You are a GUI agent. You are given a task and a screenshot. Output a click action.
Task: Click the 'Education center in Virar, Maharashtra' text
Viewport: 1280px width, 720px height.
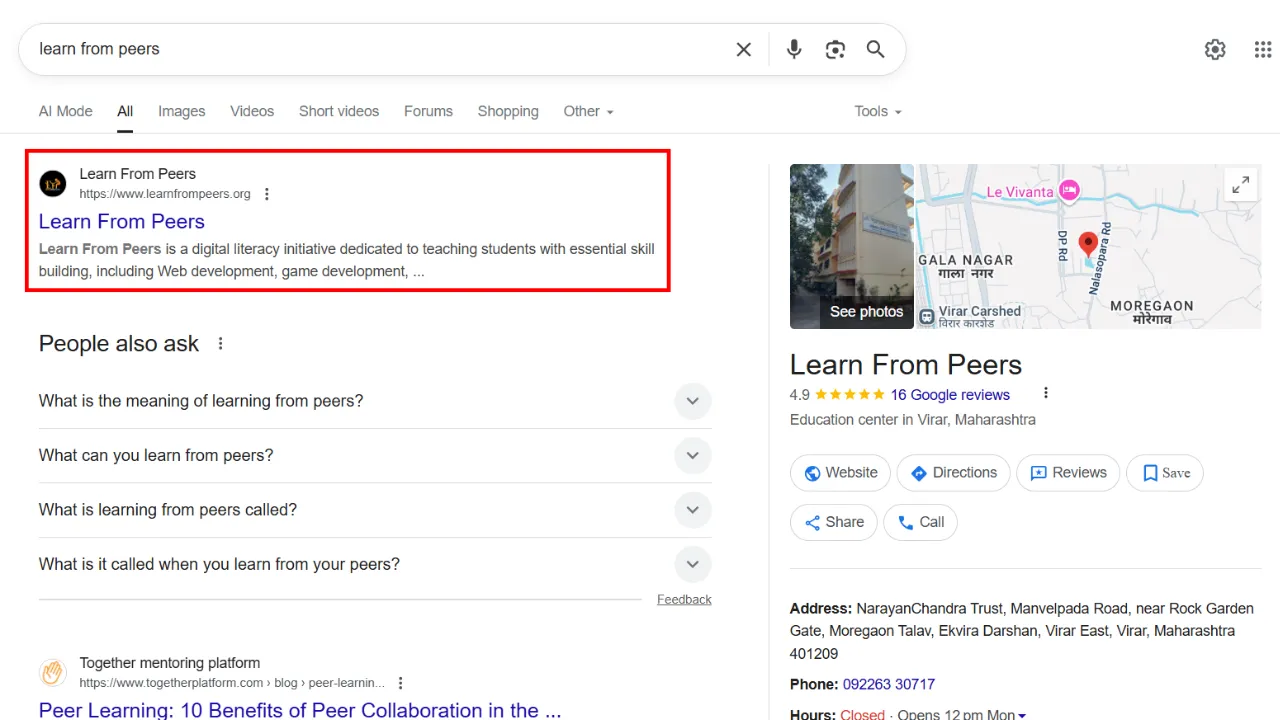pos(913,420)
